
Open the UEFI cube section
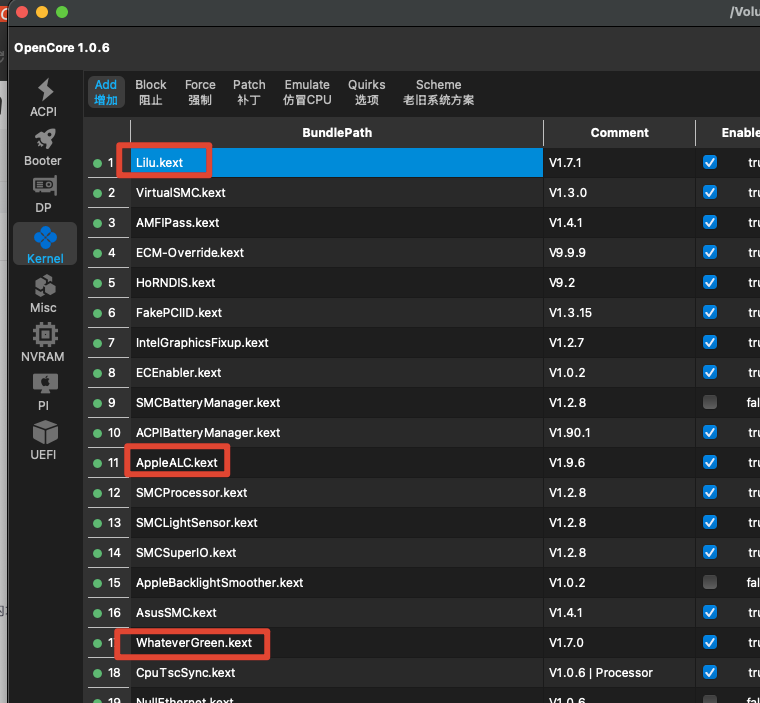coord(44,440)
